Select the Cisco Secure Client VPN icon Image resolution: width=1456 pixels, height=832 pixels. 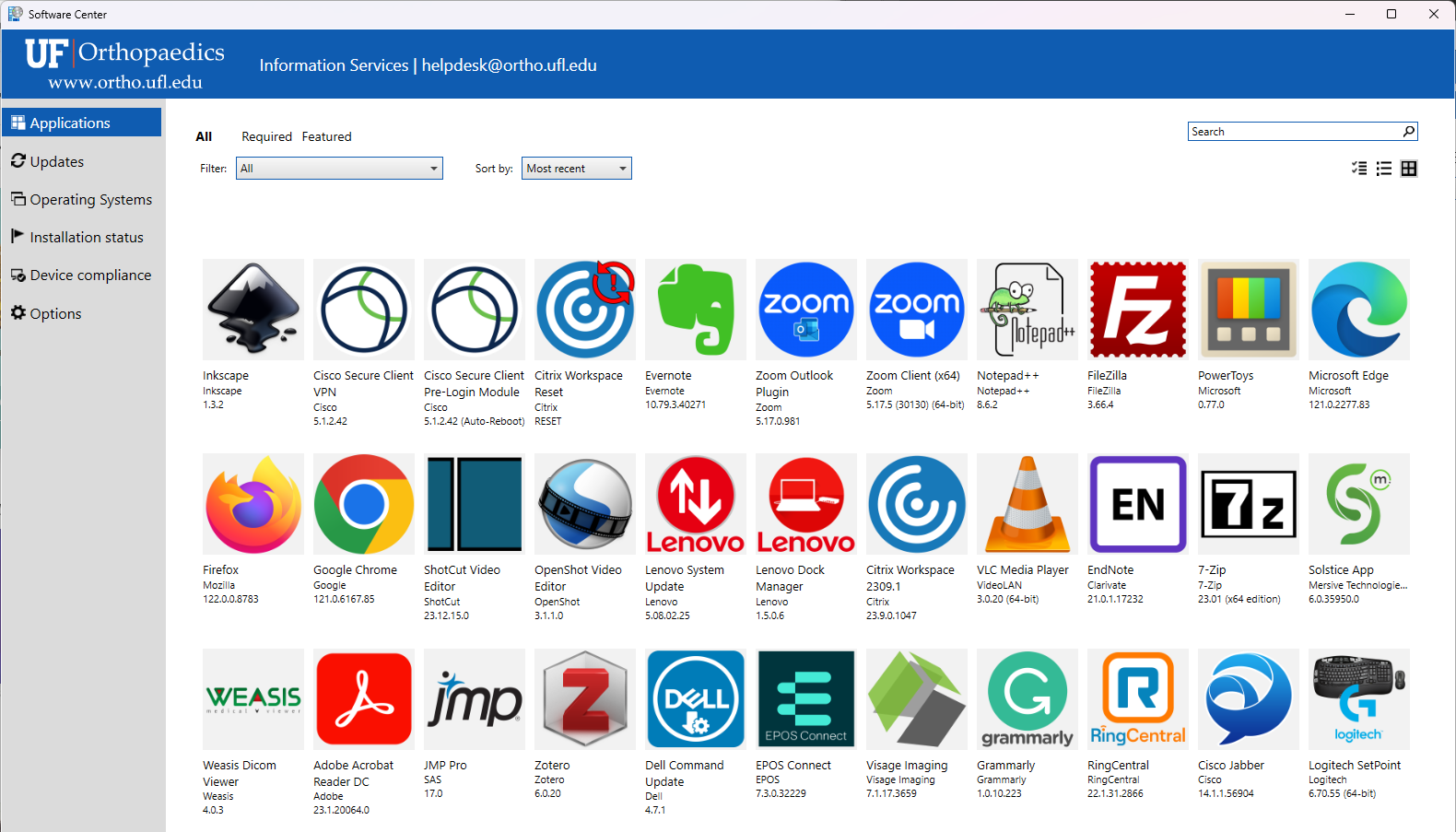pos(364,310)
